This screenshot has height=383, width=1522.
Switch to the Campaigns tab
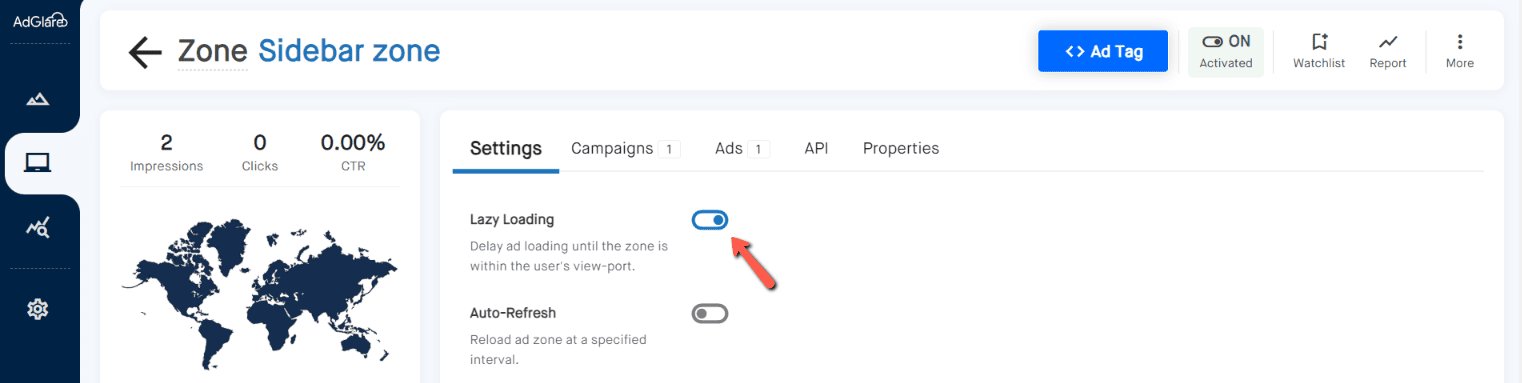pyautogui.click(x=626, y=148)
